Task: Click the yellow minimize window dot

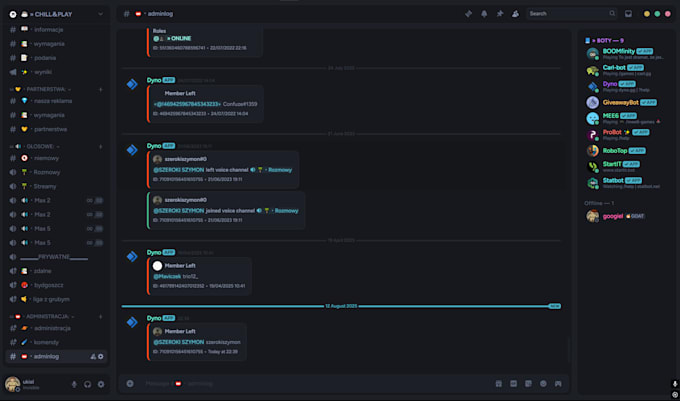Action: (x=647, y=14)
